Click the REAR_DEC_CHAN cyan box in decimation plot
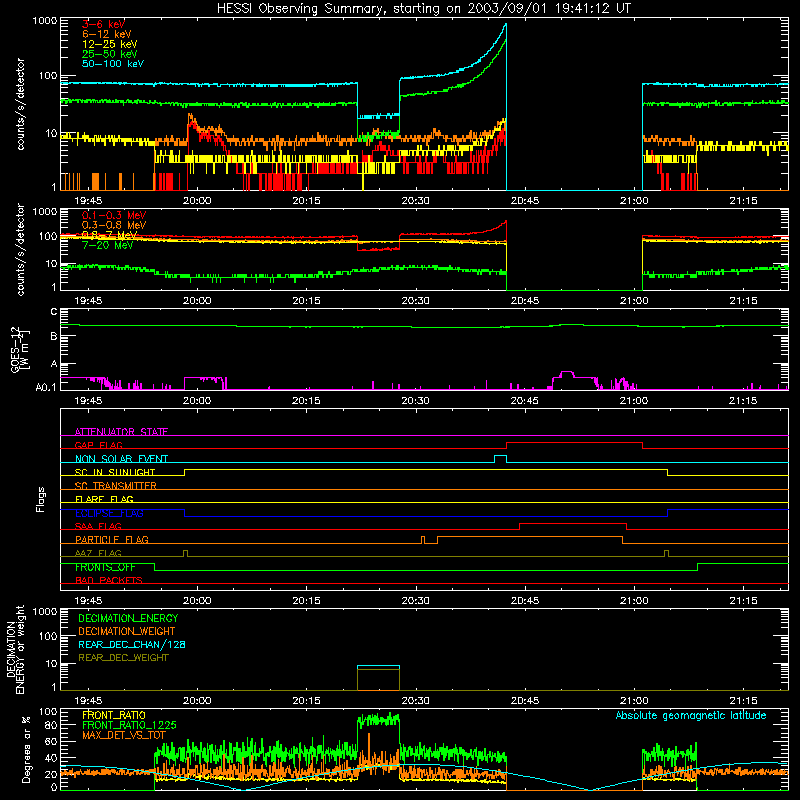Image resolution: width=800 pixels, height=800 pixels. tap(378, 666)
